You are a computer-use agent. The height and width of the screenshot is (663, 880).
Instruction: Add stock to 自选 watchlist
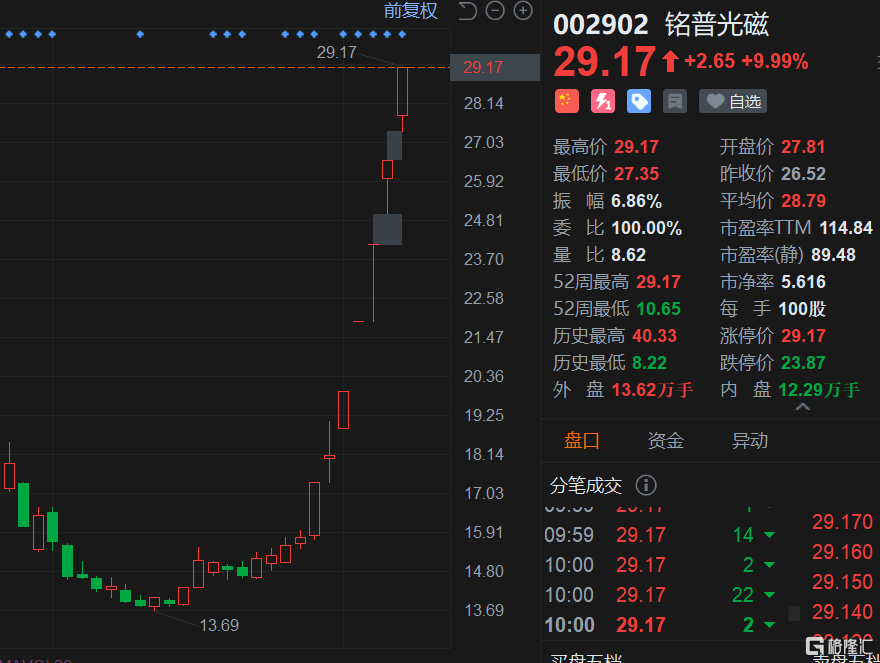pos(732,102)
